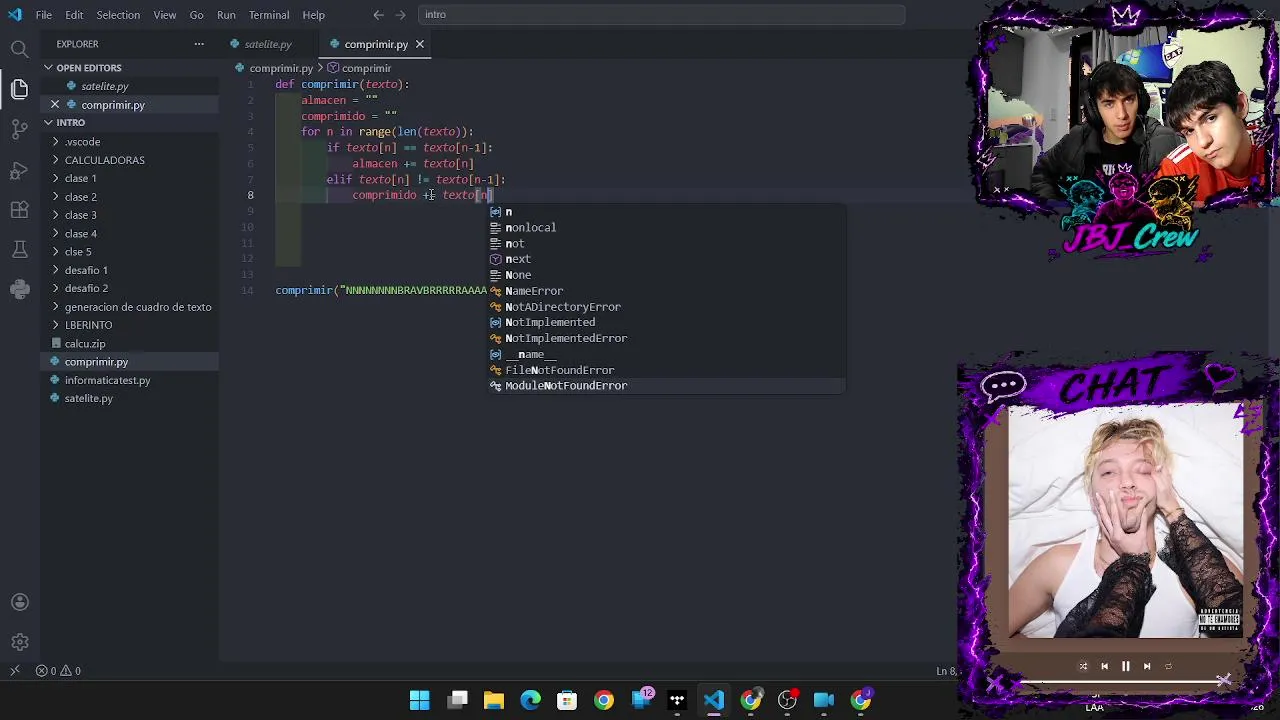Screen dimensions: 1280x720
Task: Open Explorer more actions ellipsis
Action: [x=199, y=44]
